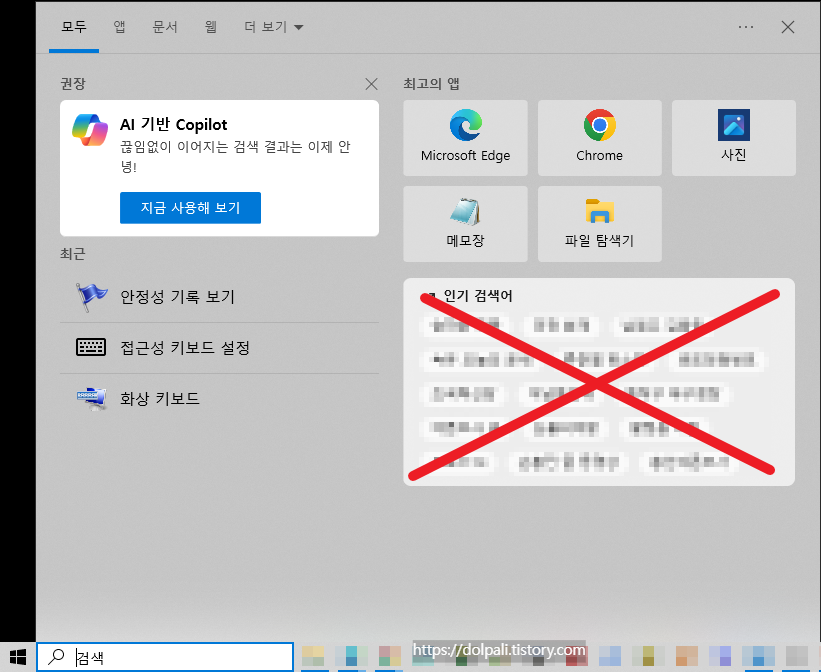Switch to the 문서 tab

(x=164, y=27)
